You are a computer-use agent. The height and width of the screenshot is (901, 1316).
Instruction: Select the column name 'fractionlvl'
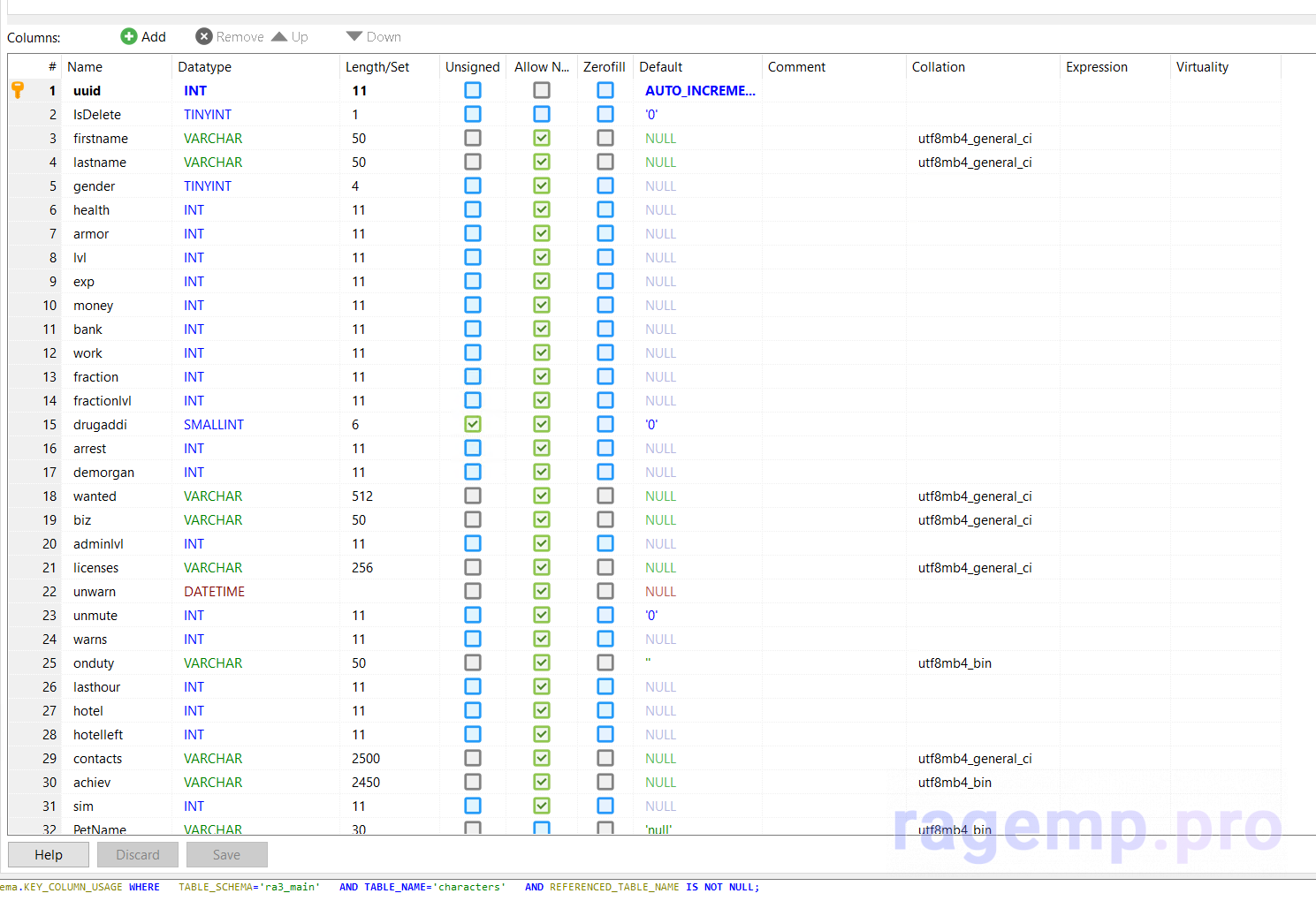[x=102, y=400]
